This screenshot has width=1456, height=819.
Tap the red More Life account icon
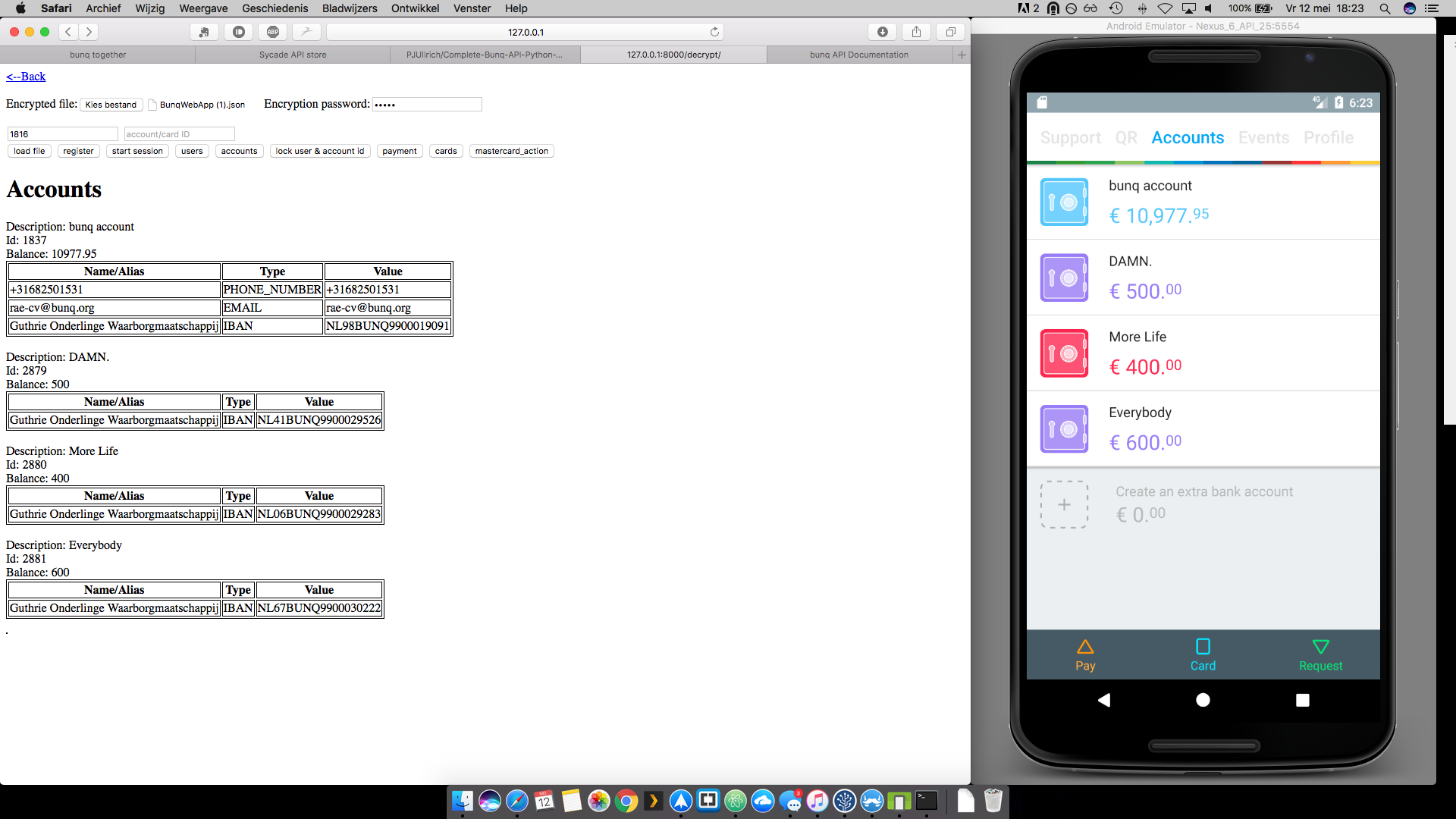1064,353
